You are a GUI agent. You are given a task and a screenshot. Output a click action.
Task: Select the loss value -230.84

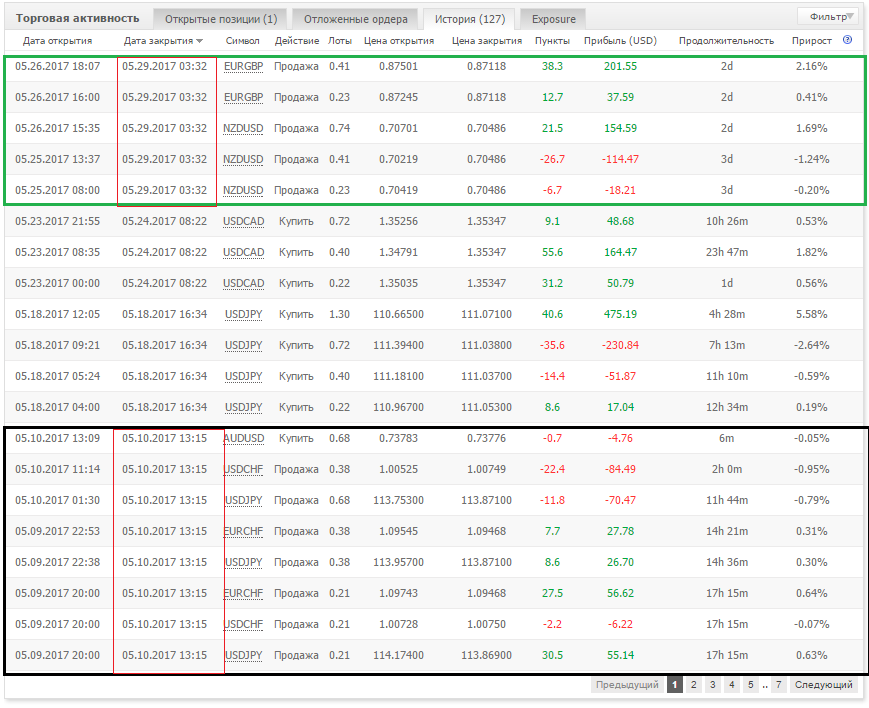tap(620, 346)
